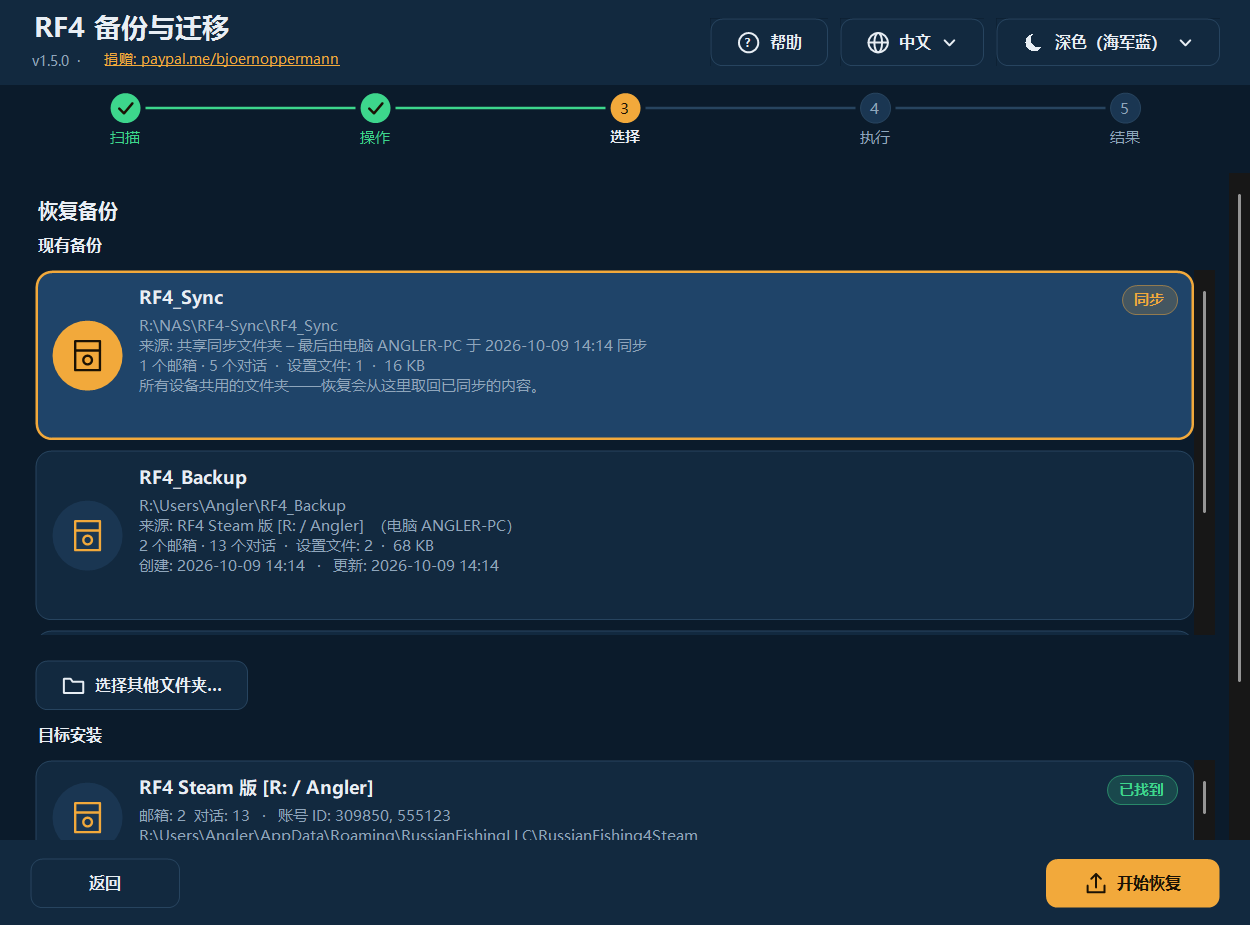Click the moon theme icon
This screenshot has width=1250, height=925.
1033,42
